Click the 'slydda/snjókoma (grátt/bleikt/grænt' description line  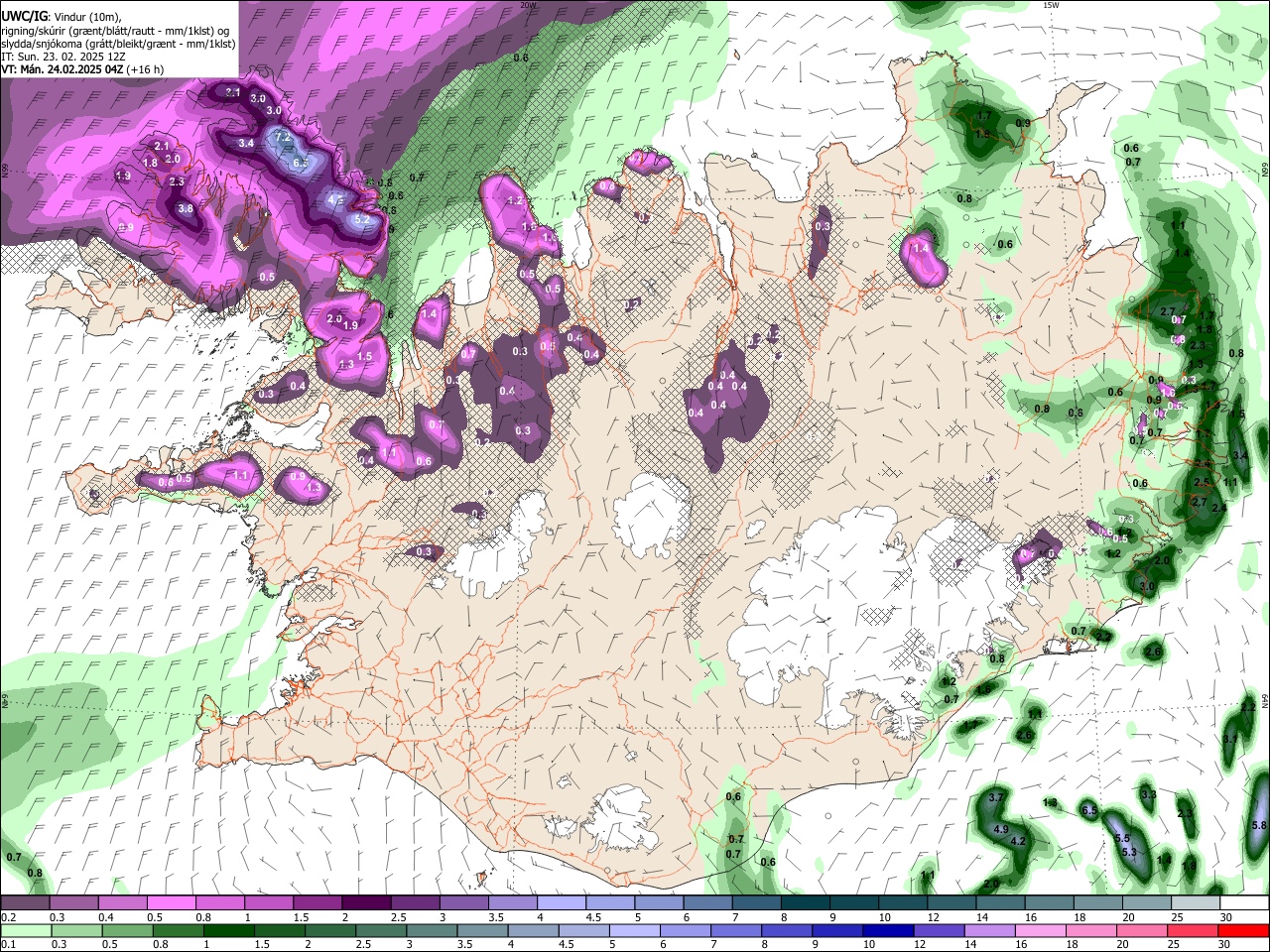pos(118,44)
